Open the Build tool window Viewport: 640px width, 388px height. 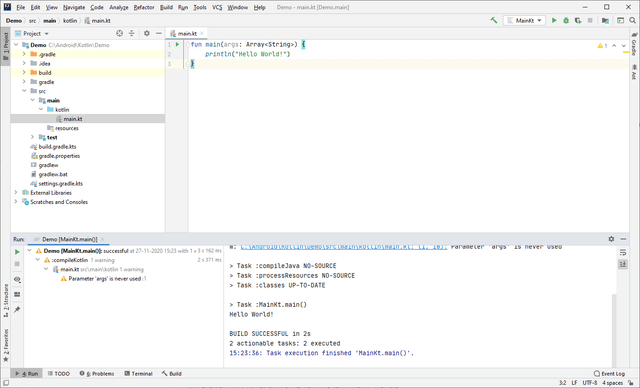(x=172, y=373)
